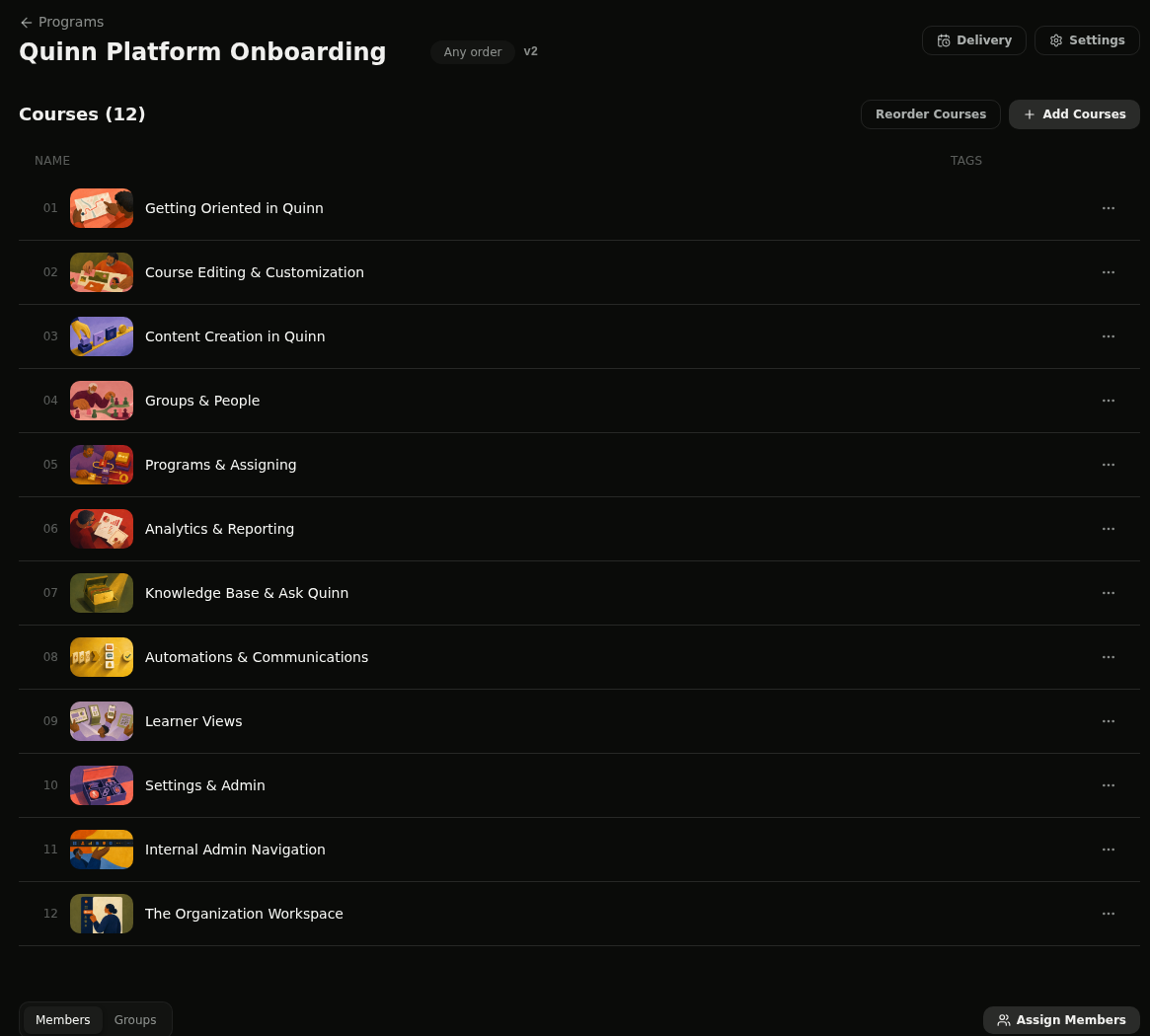This screenshot has height=1036, width=1150.
Task: Open Groups & People thumbnail
Action: tap(102, 401)
